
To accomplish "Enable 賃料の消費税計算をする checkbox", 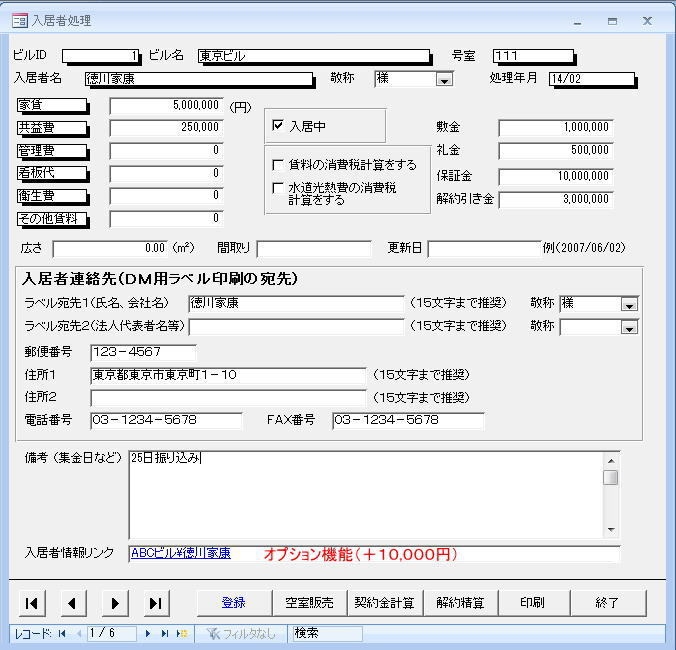I will 278,165.
